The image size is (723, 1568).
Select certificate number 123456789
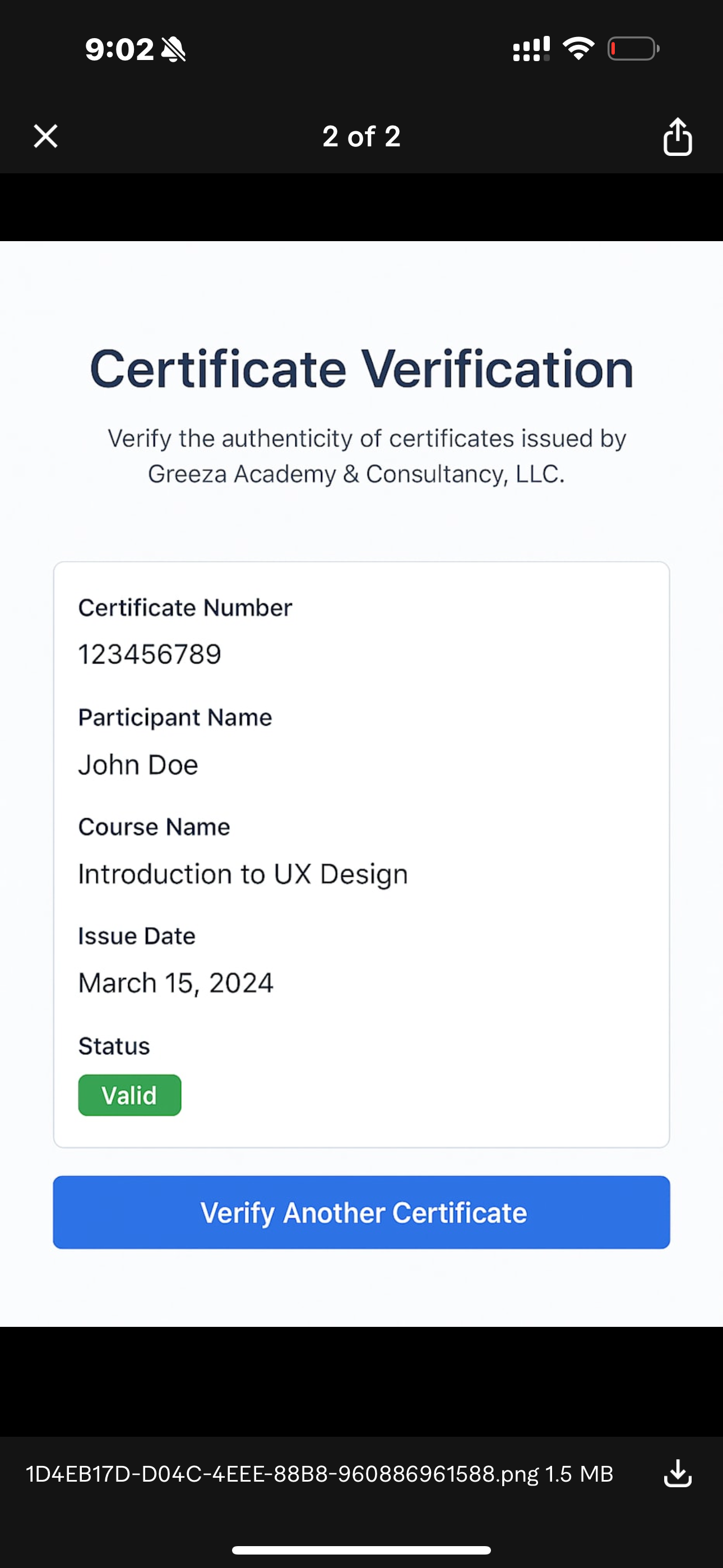click(150, 654)
